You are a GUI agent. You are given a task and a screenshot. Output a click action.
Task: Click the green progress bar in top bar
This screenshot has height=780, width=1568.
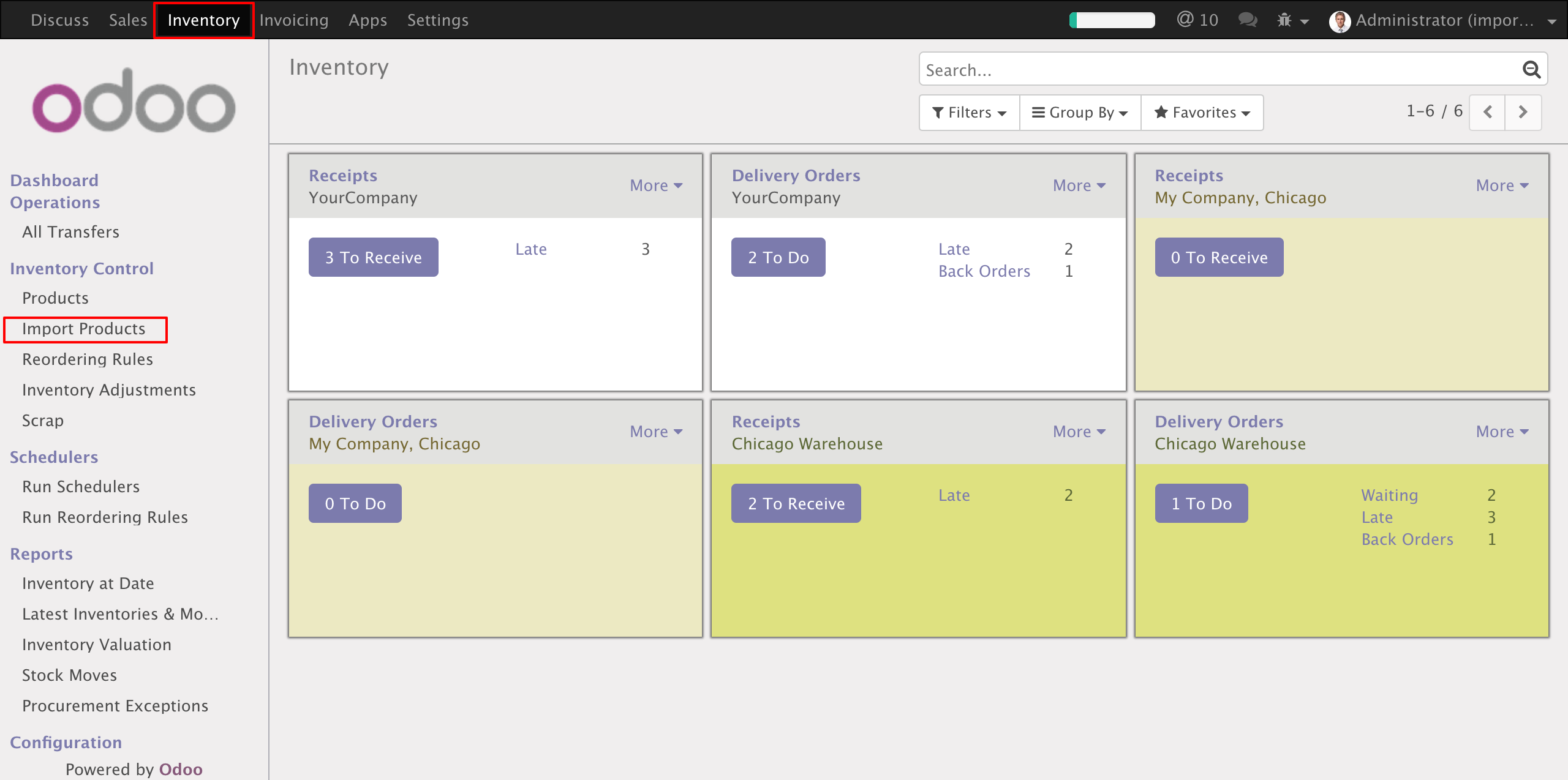[1112, 20]
